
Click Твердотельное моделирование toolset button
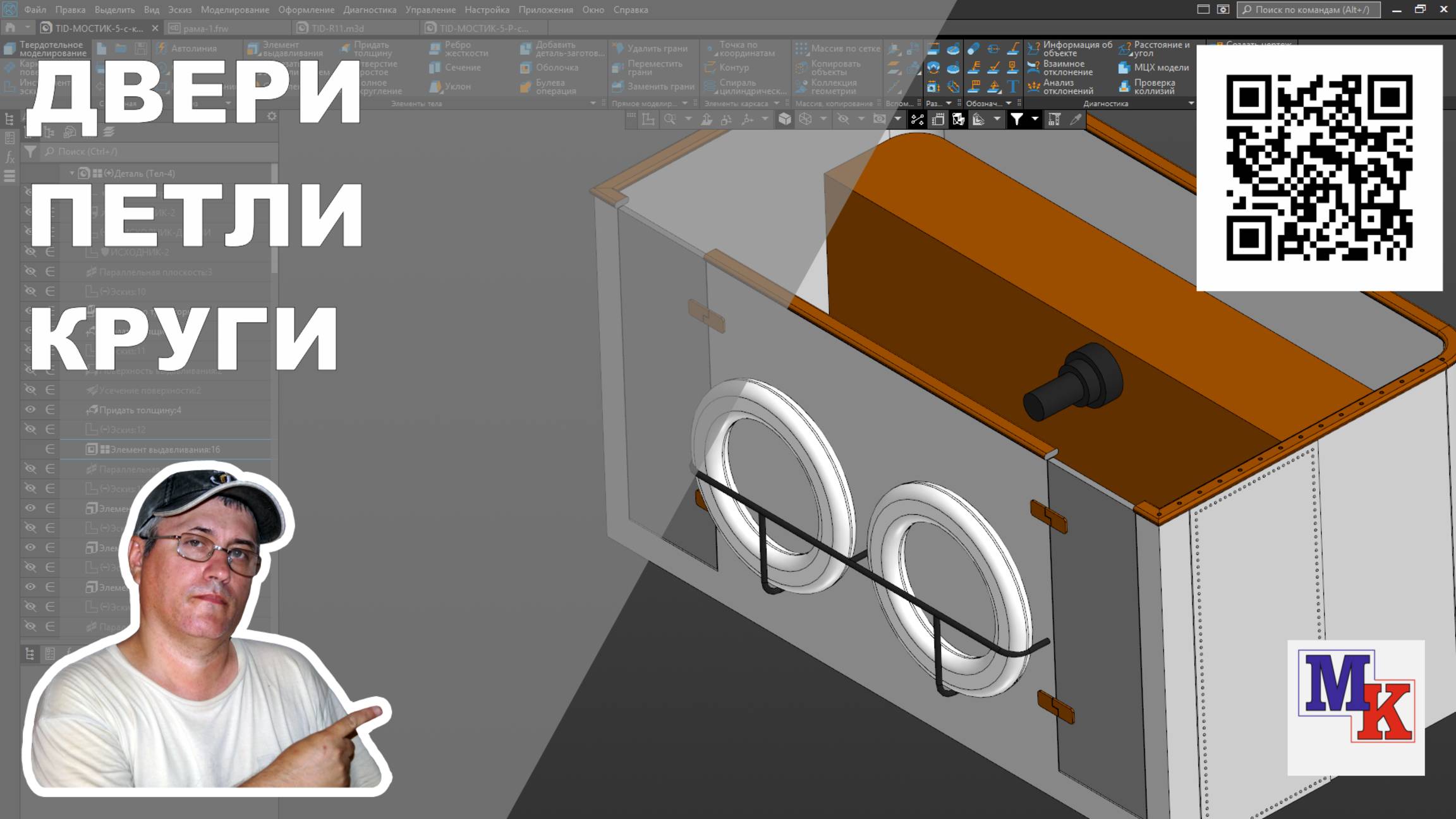point(44,49)
